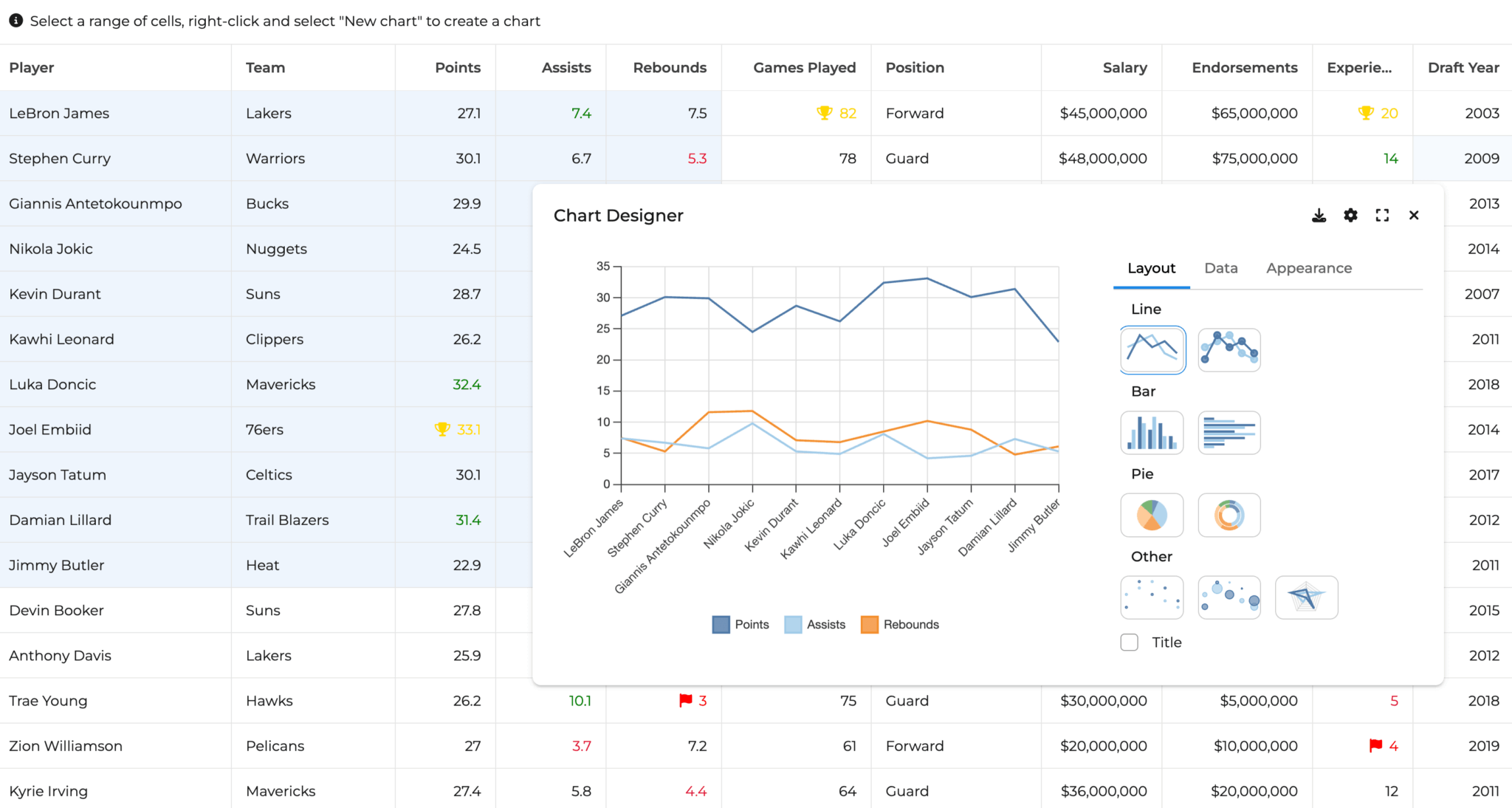Select the plain line chart type
Screen dimensions: 1512x808
click(x=1152, y=350)
